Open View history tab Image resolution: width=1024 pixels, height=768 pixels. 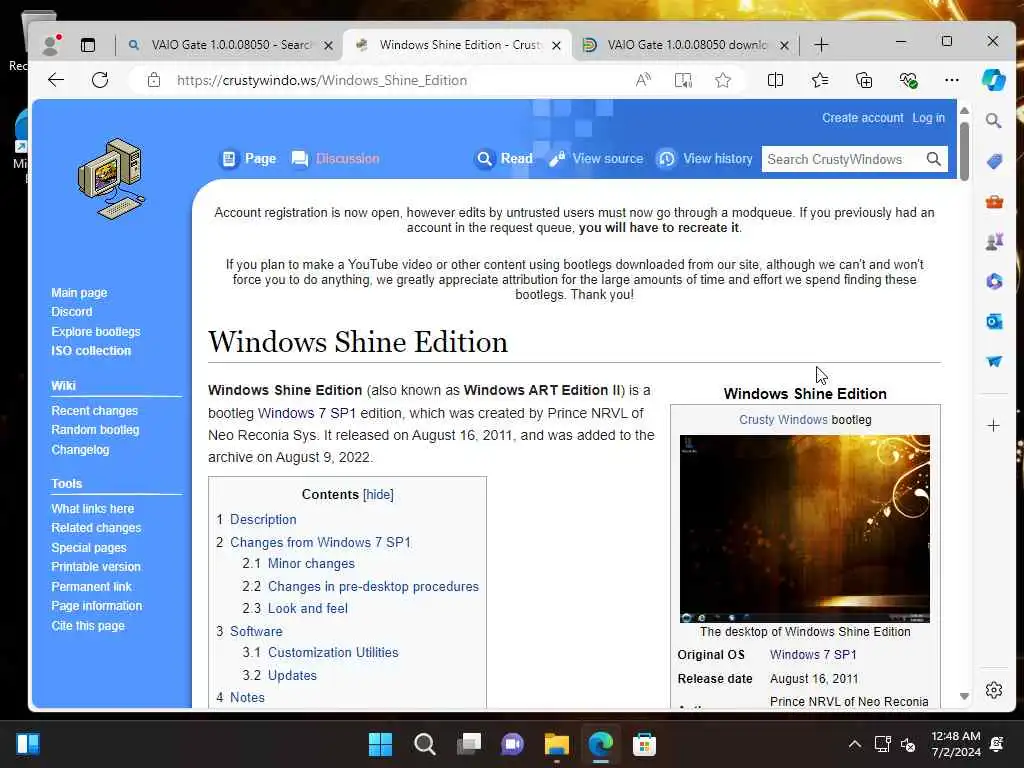(x=705, y=159)
